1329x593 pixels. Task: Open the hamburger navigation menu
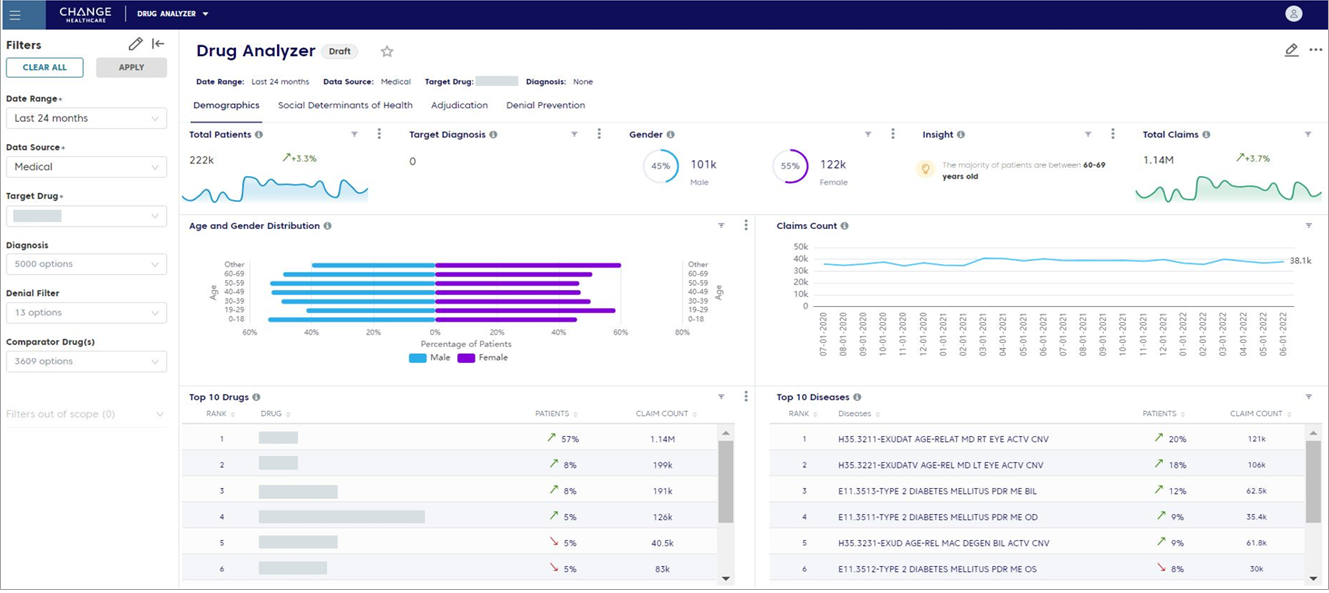point(15,14)
